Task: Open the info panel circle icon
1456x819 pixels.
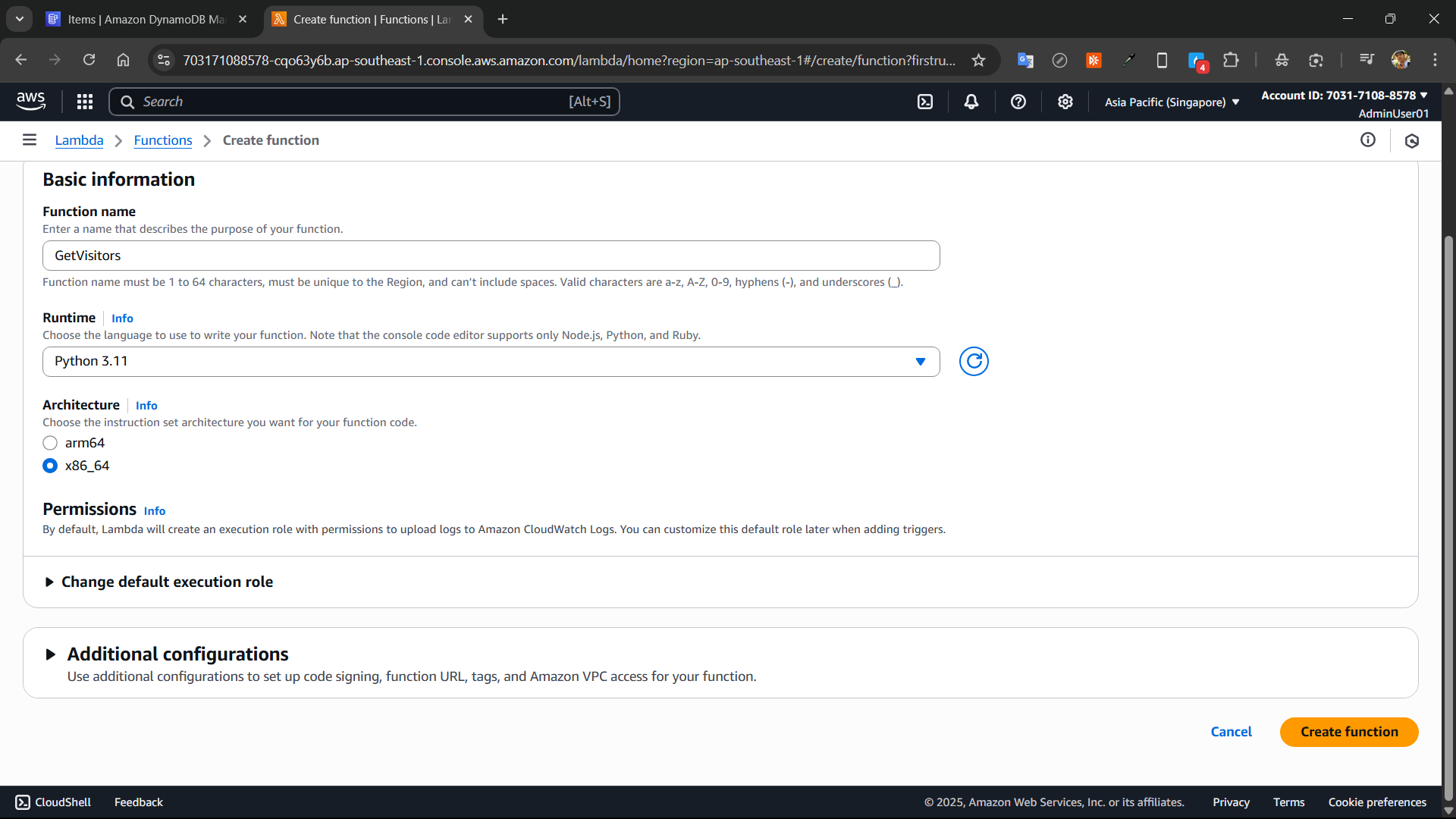Action: pyautogui.click(x=1368, y=140)
